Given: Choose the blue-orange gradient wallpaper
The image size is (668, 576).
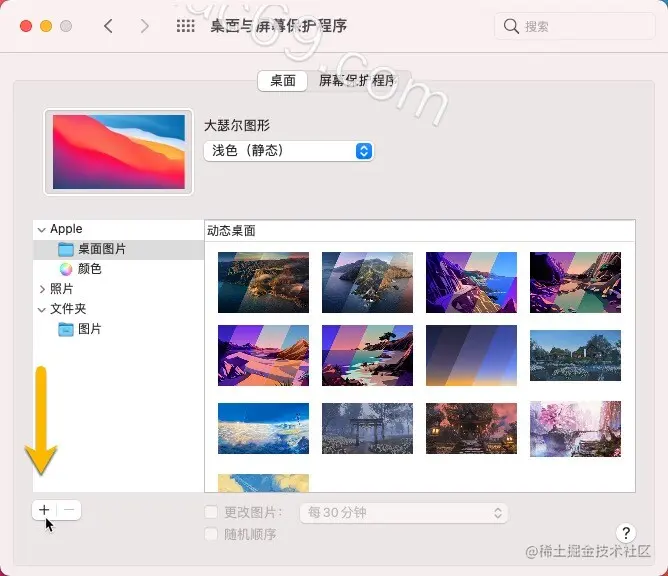Looking at the screenshot, I should pos(471,355).
